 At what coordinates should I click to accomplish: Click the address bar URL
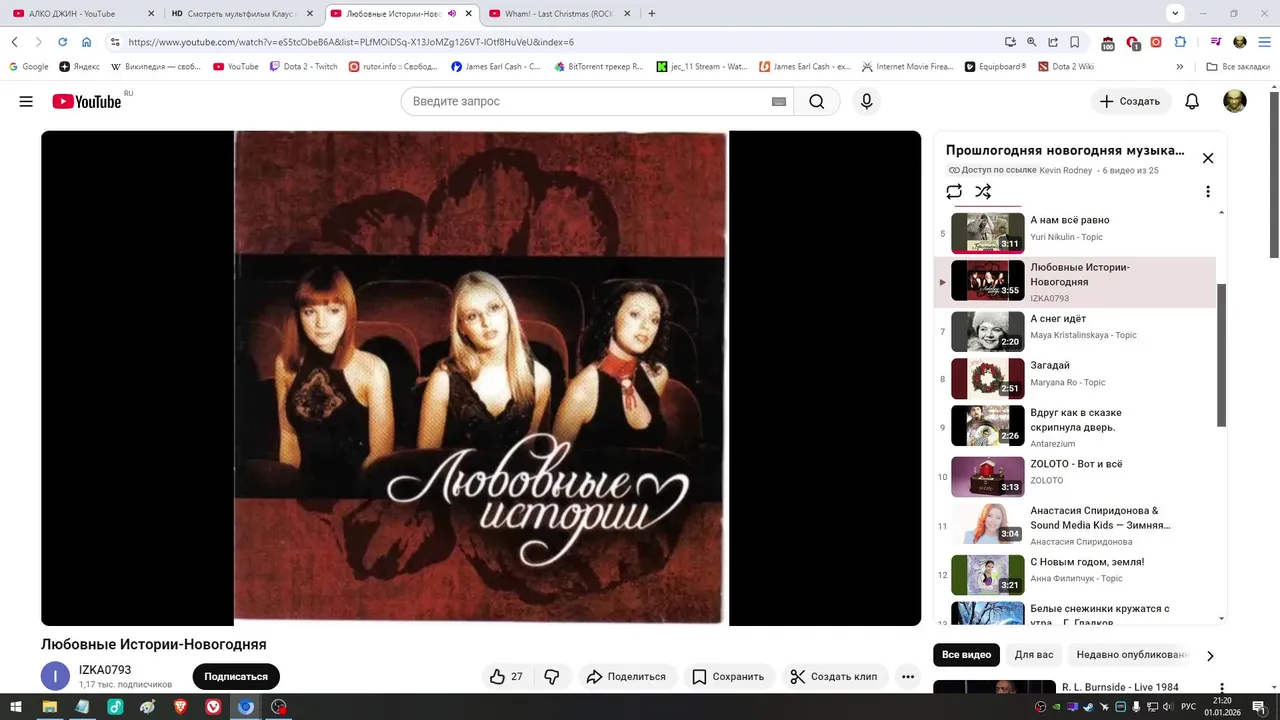tap(351, 42)
